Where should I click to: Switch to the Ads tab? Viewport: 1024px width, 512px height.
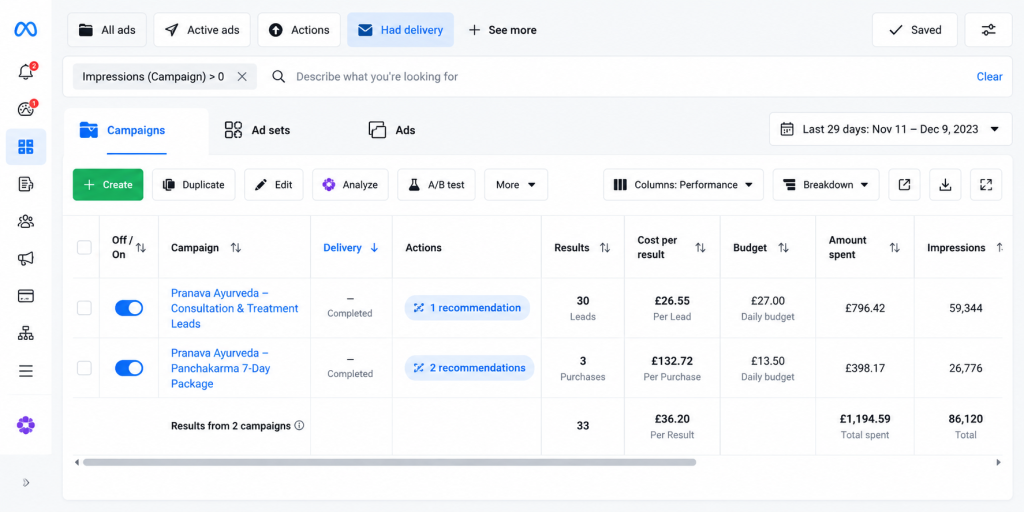tap(392, 130)
